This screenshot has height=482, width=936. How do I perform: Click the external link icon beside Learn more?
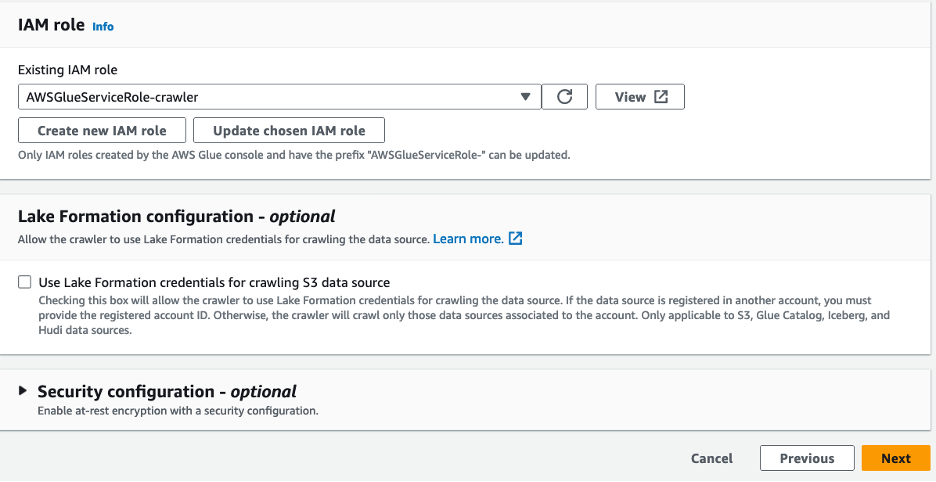click(x=516, y=239)
